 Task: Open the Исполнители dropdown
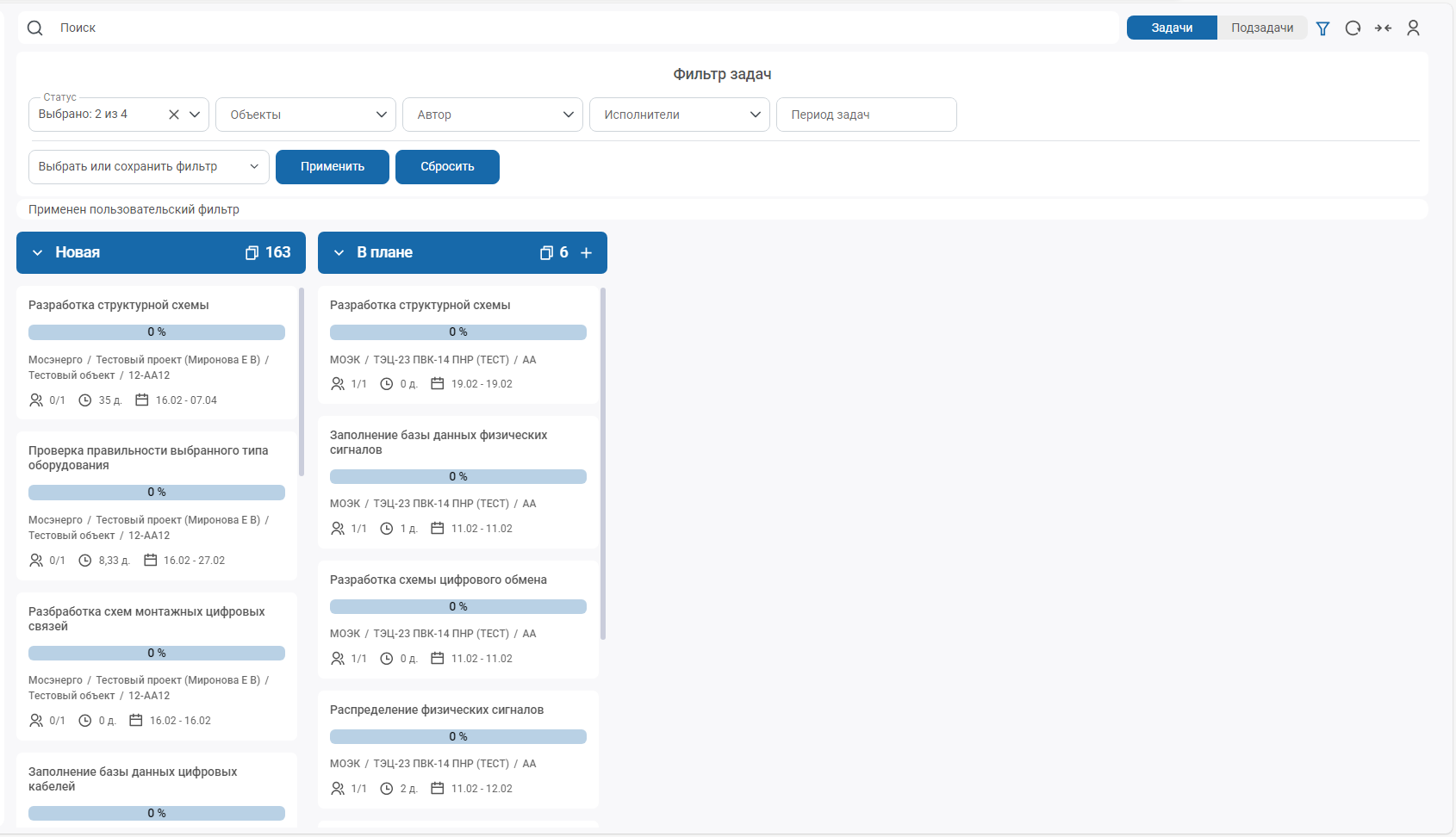[679, 115]
